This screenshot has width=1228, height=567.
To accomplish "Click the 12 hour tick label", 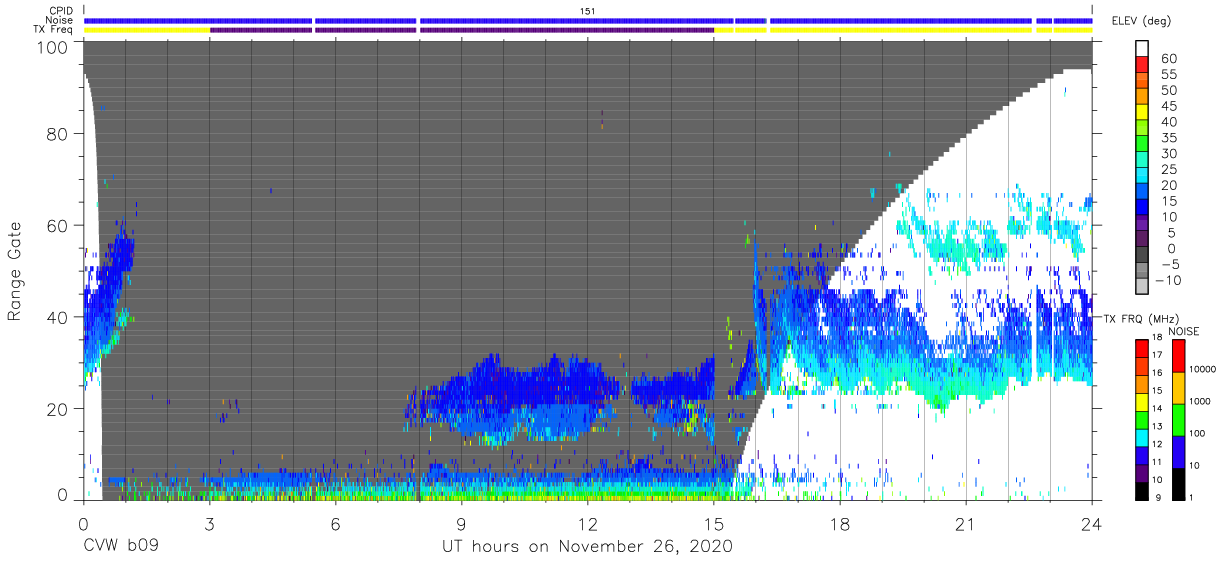I will 587,523.
